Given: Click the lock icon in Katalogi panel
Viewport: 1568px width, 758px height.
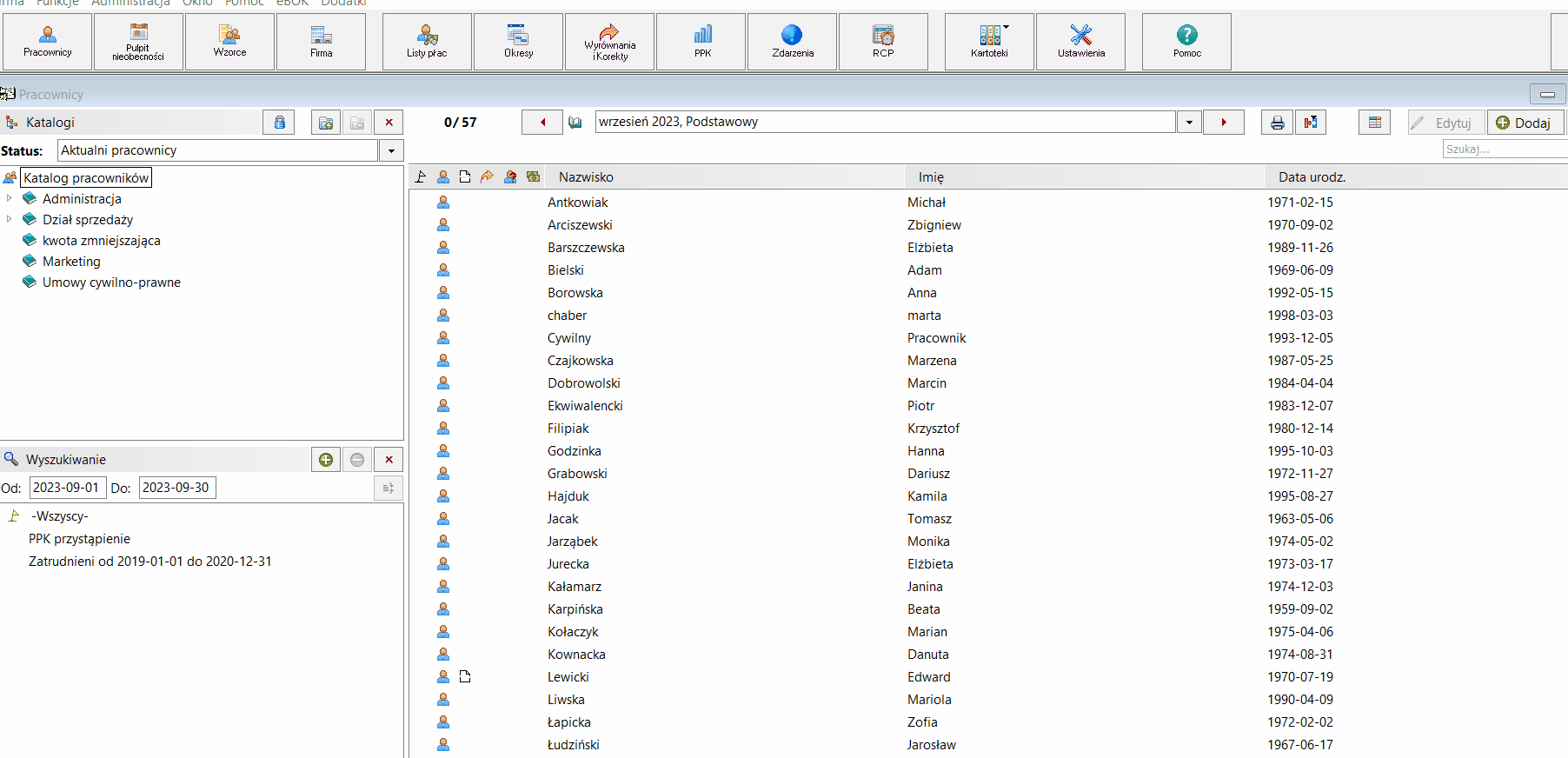Looking at the screenshot, I should (279, 123).
